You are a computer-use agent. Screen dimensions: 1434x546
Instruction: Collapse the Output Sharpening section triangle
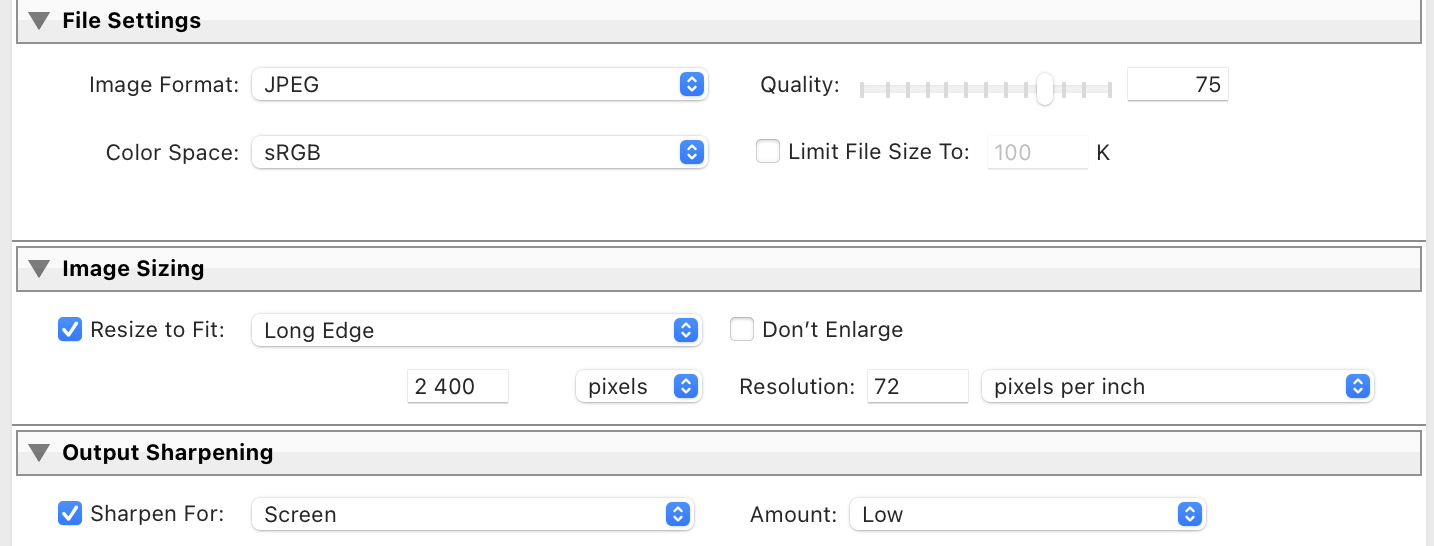pos(39,452)
